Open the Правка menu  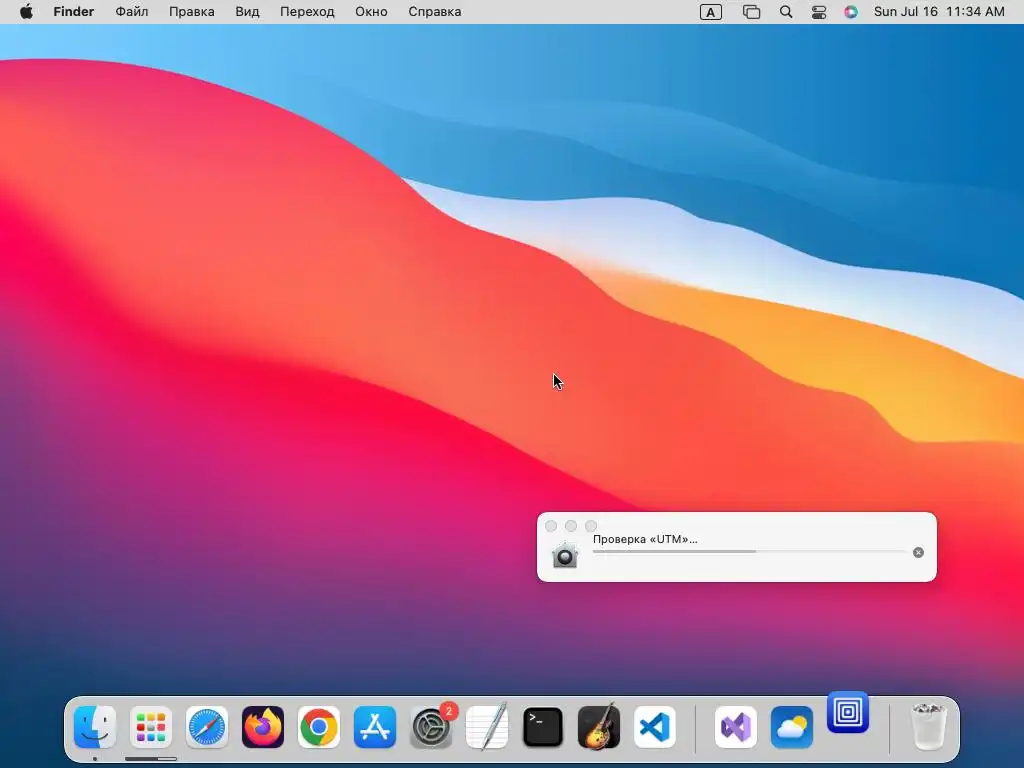[x=191, y=12]
